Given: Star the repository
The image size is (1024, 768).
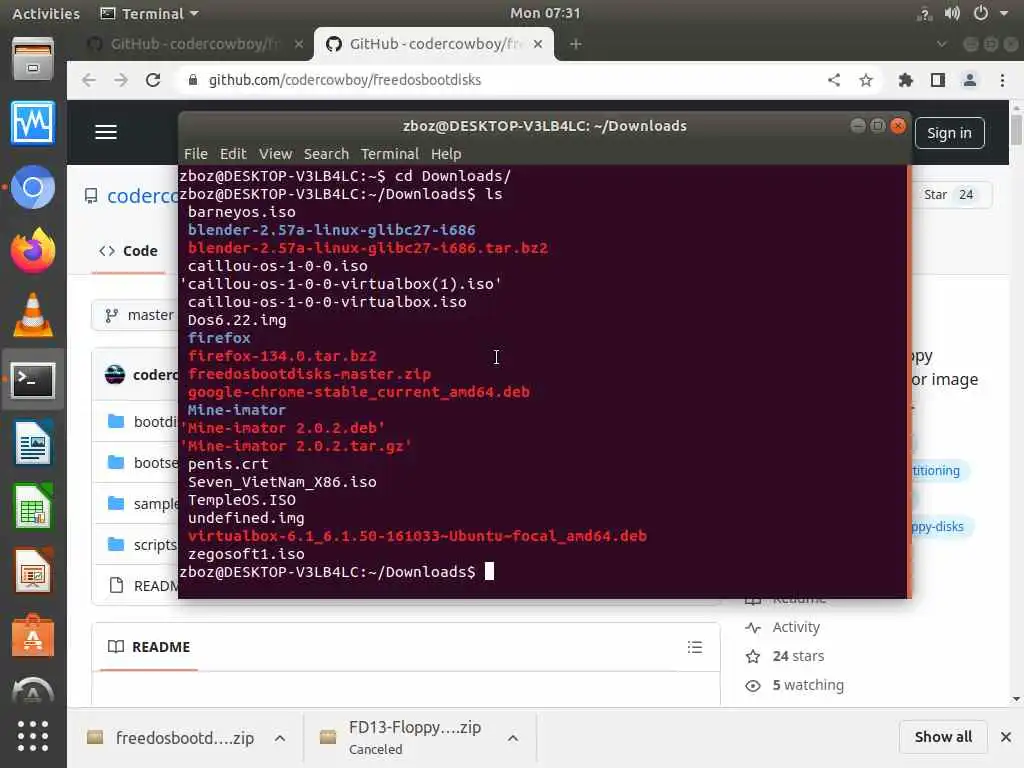Looking at the screenshot, I should click(948, 195).
